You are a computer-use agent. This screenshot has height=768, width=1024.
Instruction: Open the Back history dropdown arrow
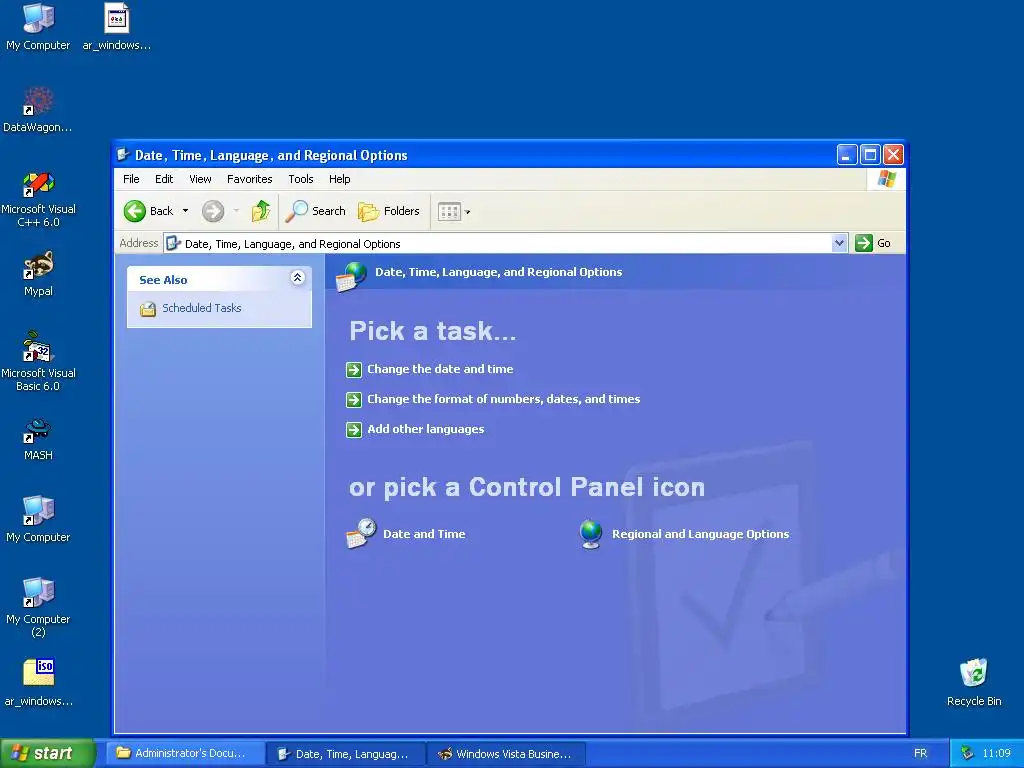(185, 211)
